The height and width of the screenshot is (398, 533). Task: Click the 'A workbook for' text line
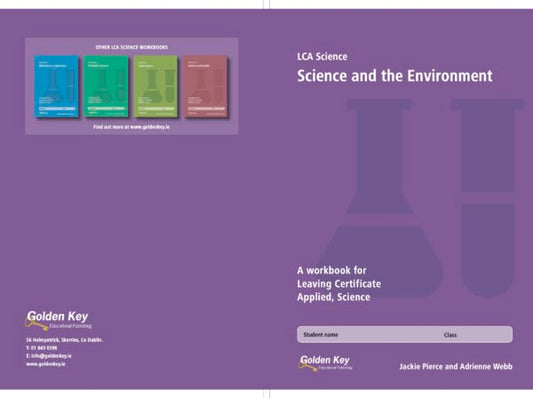[332, 271]
